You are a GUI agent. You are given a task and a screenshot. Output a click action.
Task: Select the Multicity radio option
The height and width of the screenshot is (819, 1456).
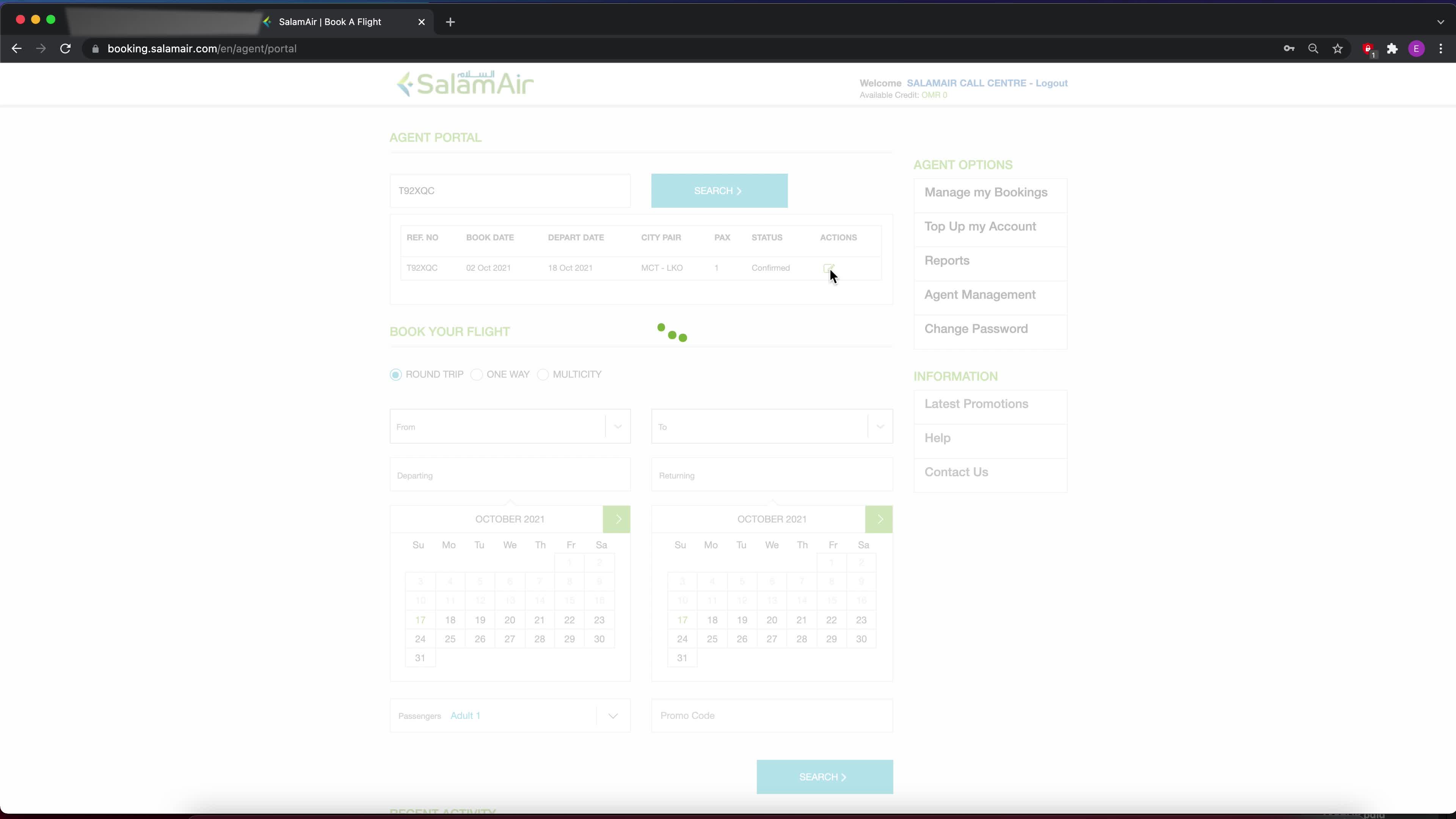(543, 375)
